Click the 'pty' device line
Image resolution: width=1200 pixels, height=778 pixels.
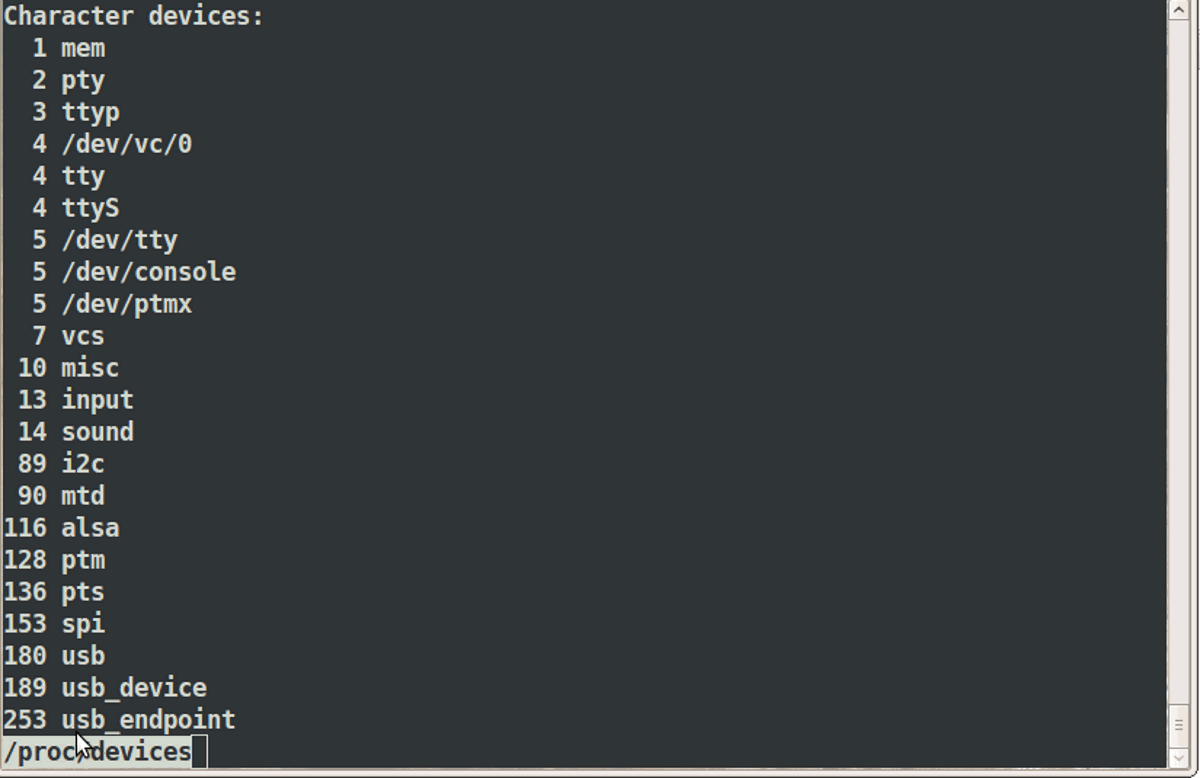[82, 79]
